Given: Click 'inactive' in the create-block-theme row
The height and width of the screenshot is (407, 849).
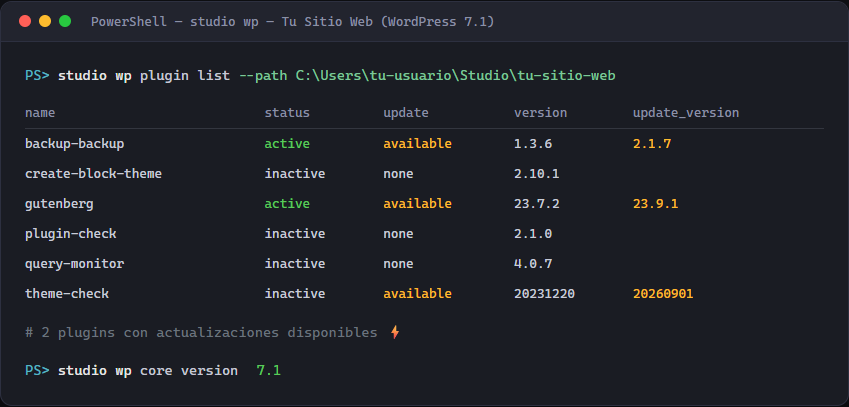Looking at the screenshot, I should [x=295, y=174].
